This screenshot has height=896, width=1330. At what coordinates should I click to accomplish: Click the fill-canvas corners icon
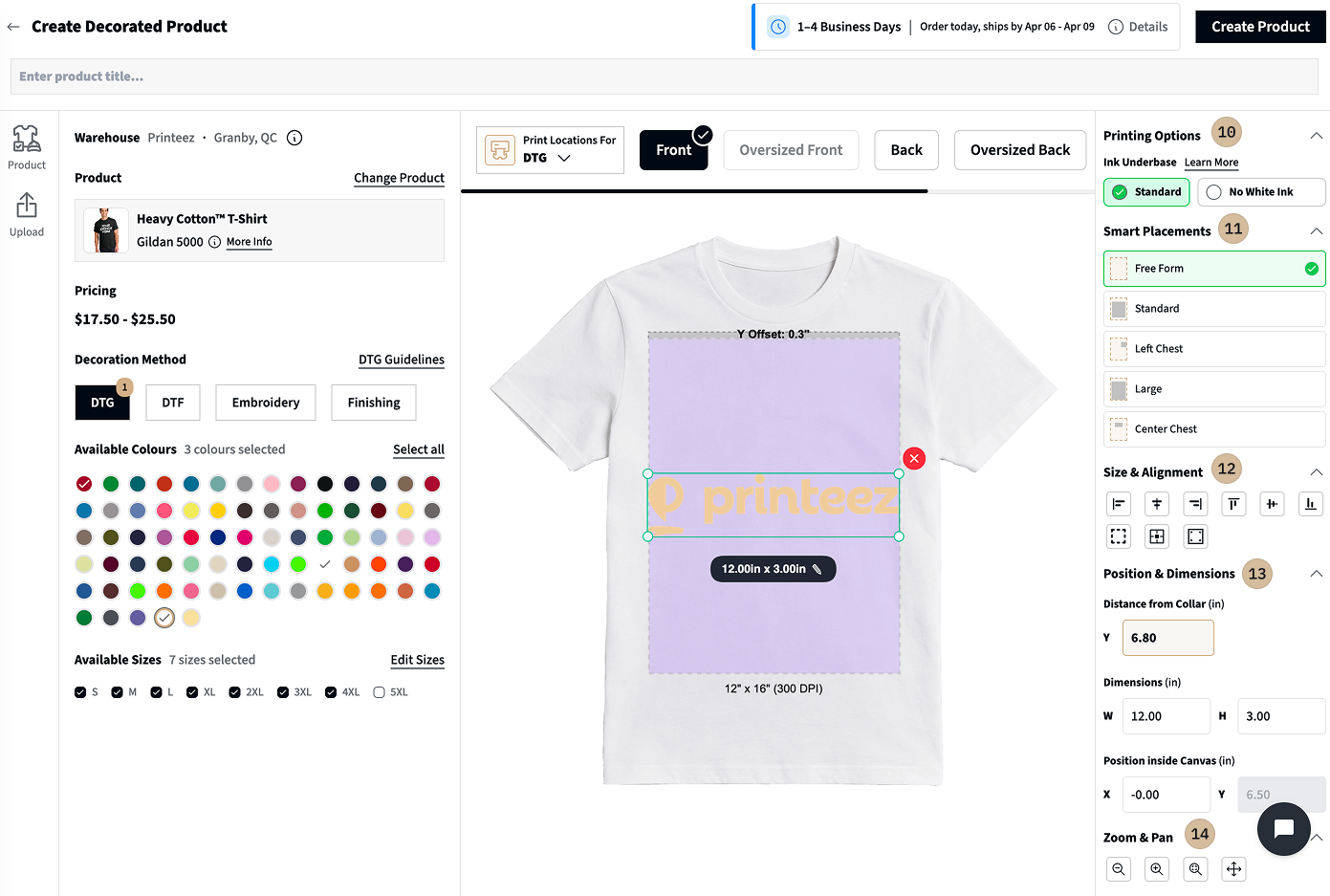(1195, 536)
